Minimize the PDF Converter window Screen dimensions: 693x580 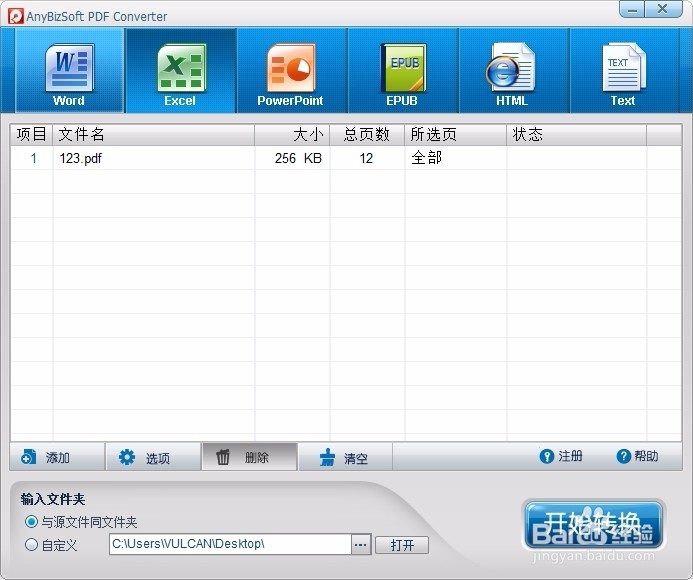tap(632, 9)
